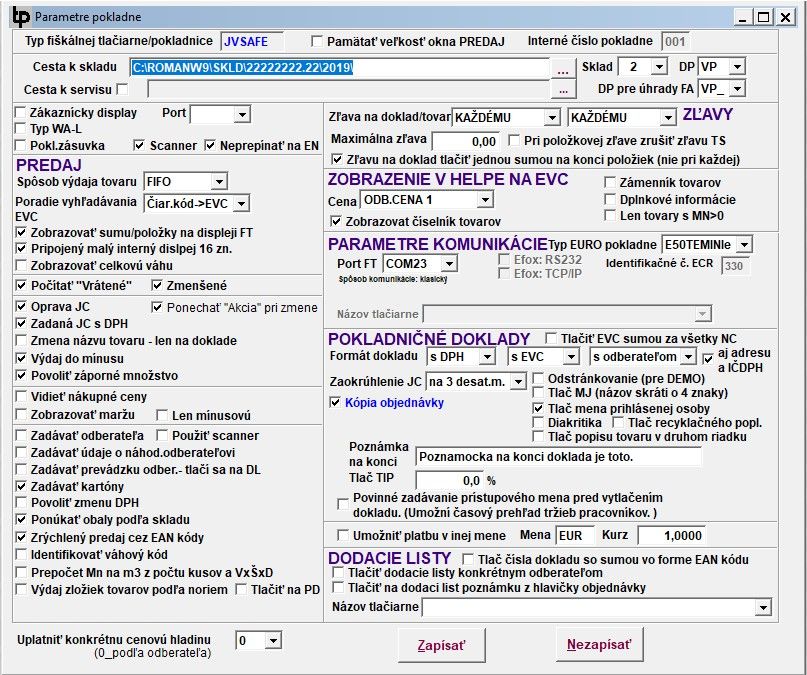Screen dimensions: 807x675
Task: Enable Tlačiť EVC sumou za všetky NC
Action: coord(551,339)
